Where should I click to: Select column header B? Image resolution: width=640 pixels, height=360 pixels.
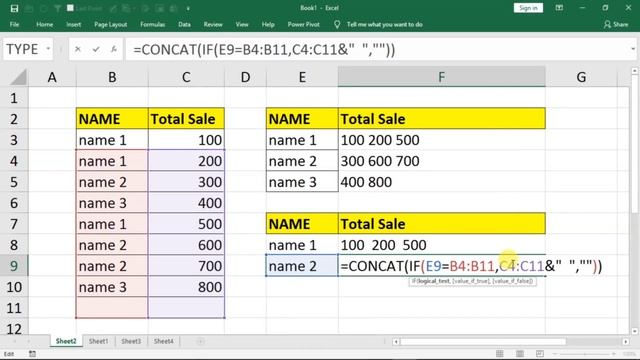[x=112, y=77]
